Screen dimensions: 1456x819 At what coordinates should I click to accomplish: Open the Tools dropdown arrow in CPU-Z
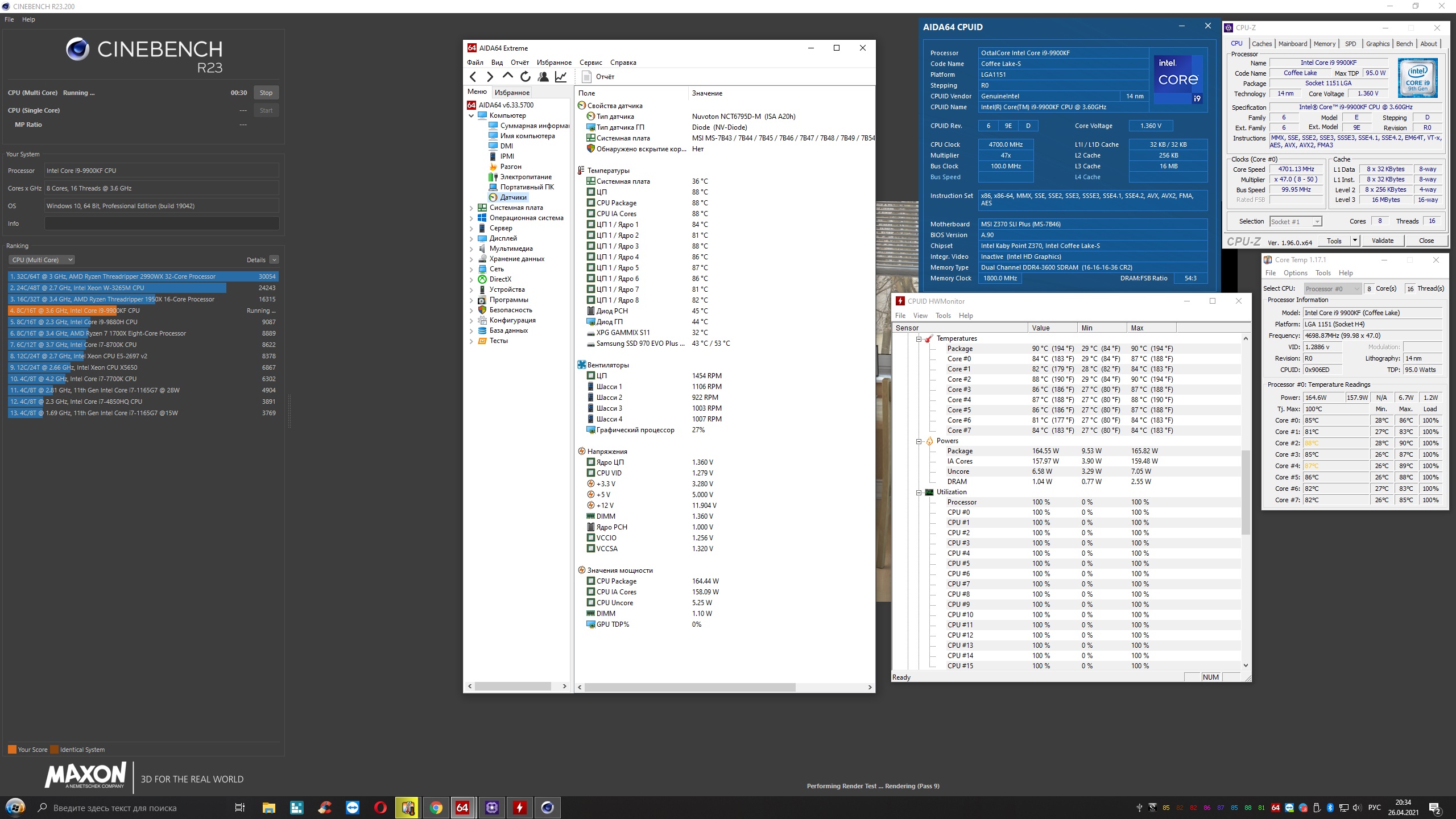click(x=1355, y=241)
